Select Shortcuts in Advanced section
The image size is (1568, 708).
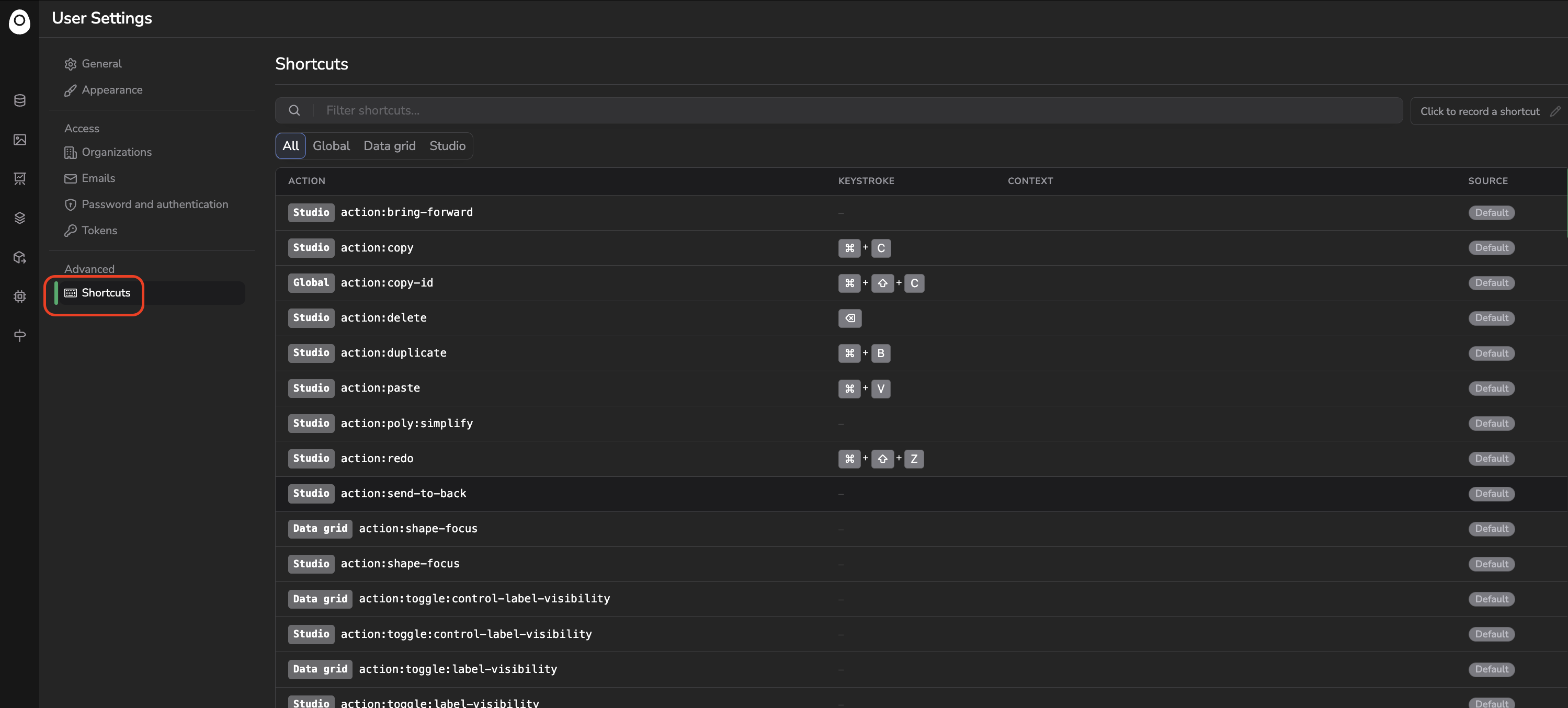(x=150, y=293)
